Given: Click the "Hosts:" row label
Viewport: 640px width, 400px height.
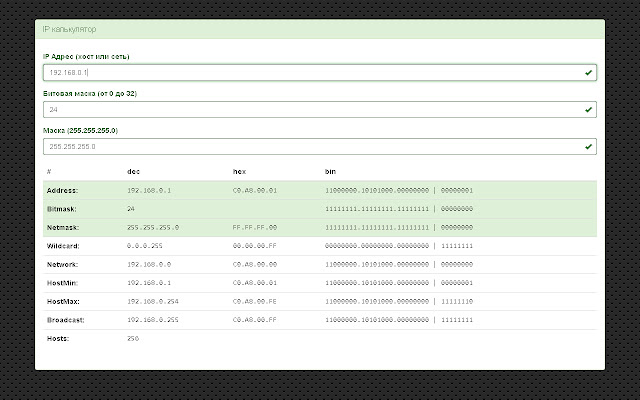Looking at the screenshot, I should (58, 338).
